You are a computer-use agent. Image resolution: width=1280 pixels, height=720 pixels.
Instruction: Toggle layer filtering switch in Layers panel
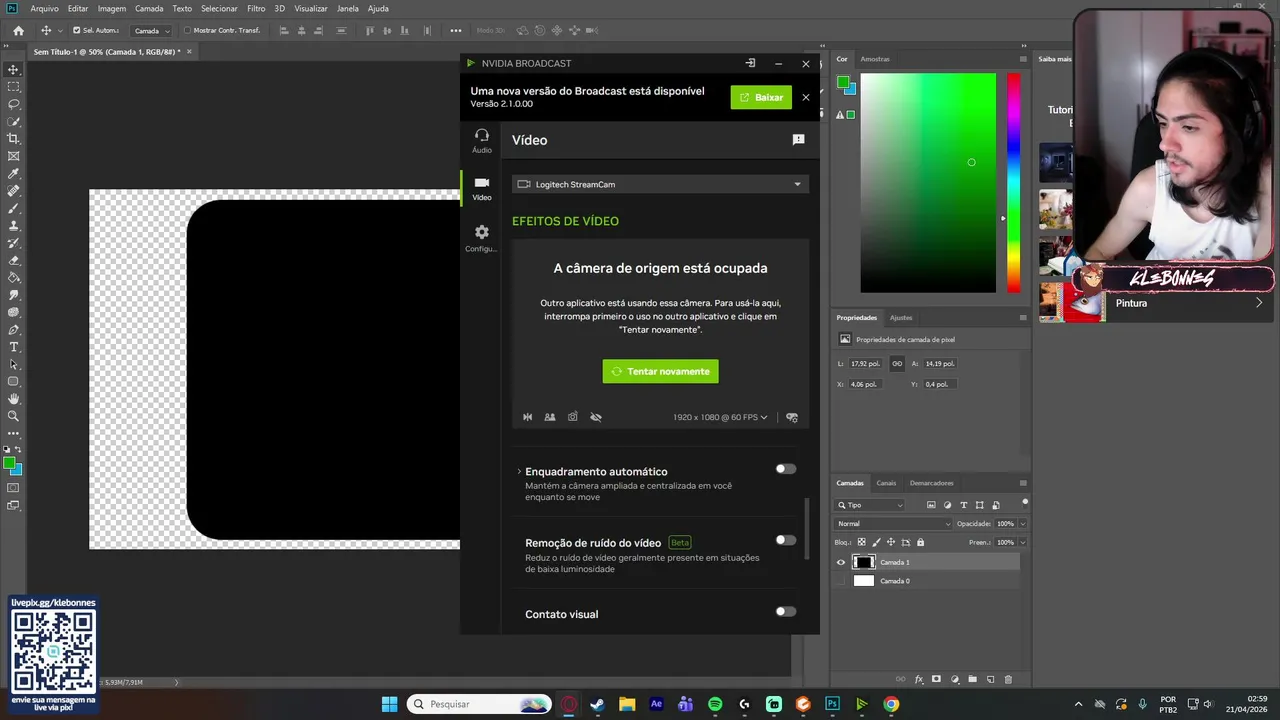[x=1025, y=503]
